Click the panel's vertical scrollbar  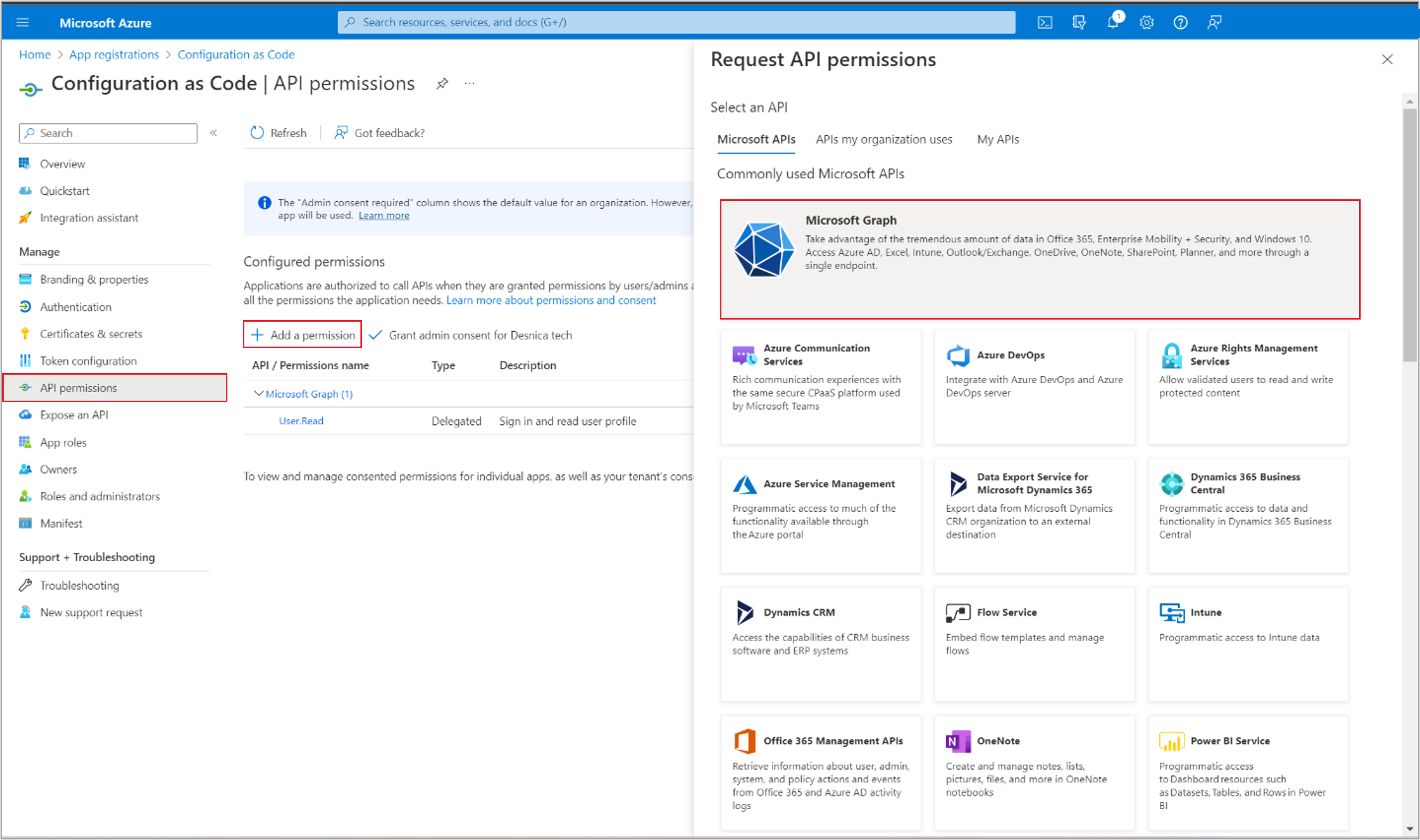point(1409,235)
